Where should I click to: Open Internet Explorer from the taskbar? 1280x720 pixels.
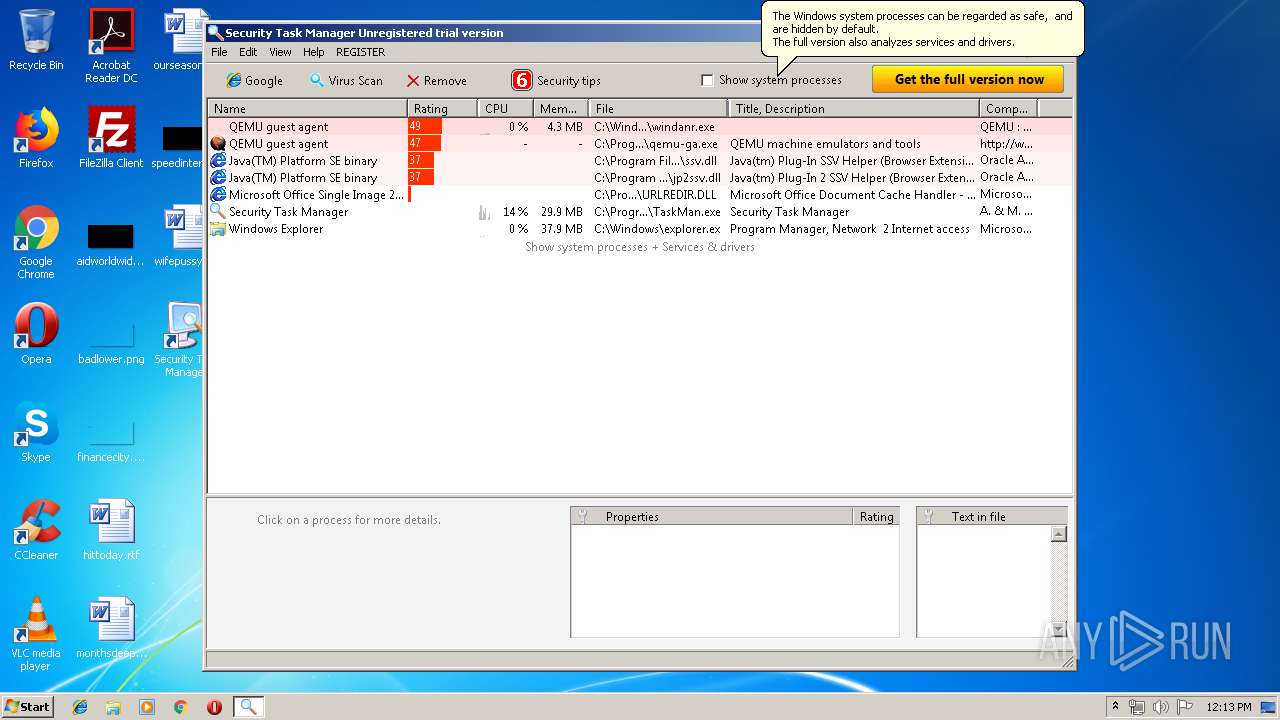coord(80,707)
